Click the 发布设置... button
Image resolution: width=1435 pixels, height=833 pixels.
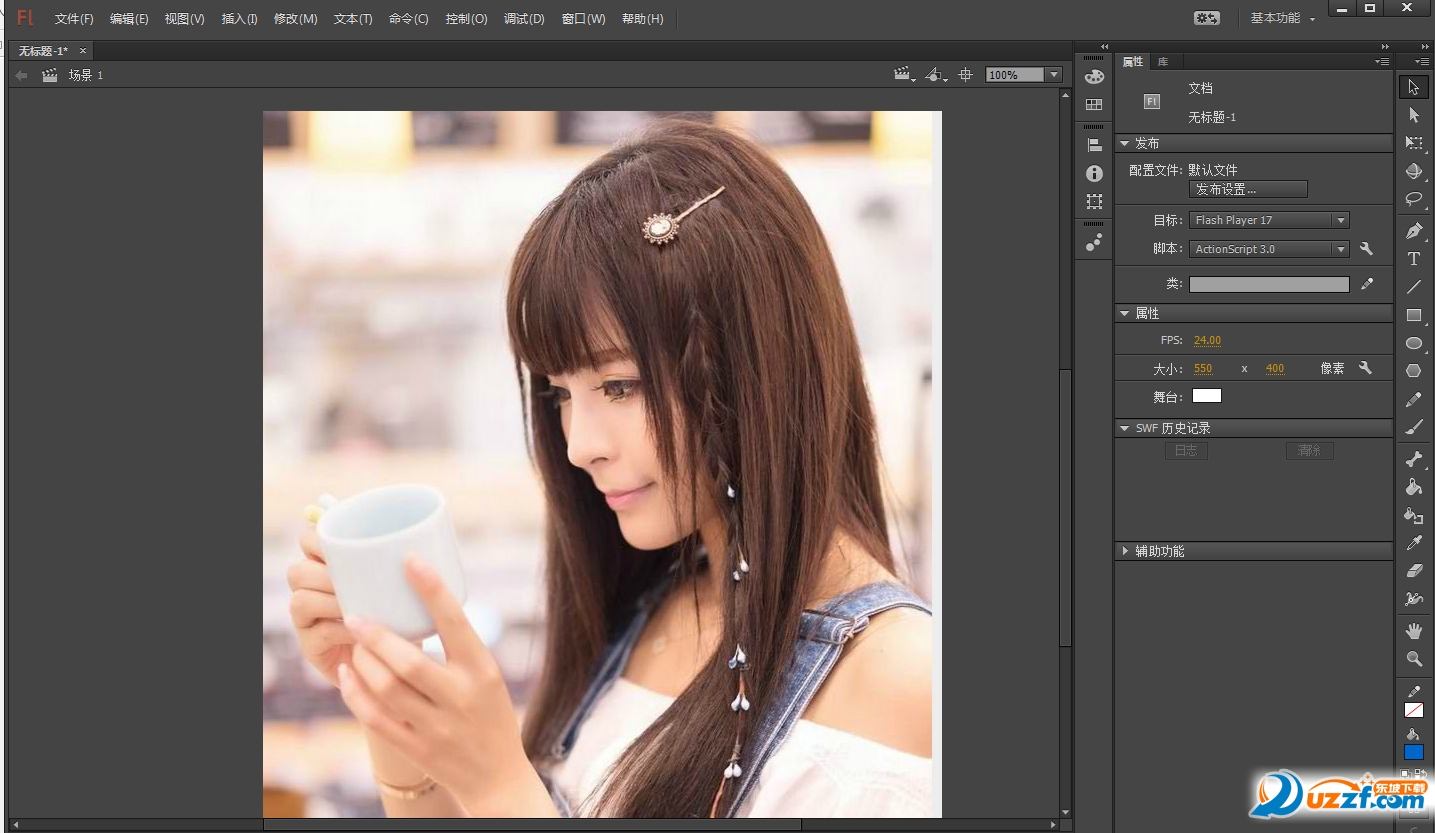pos(1247,189)
